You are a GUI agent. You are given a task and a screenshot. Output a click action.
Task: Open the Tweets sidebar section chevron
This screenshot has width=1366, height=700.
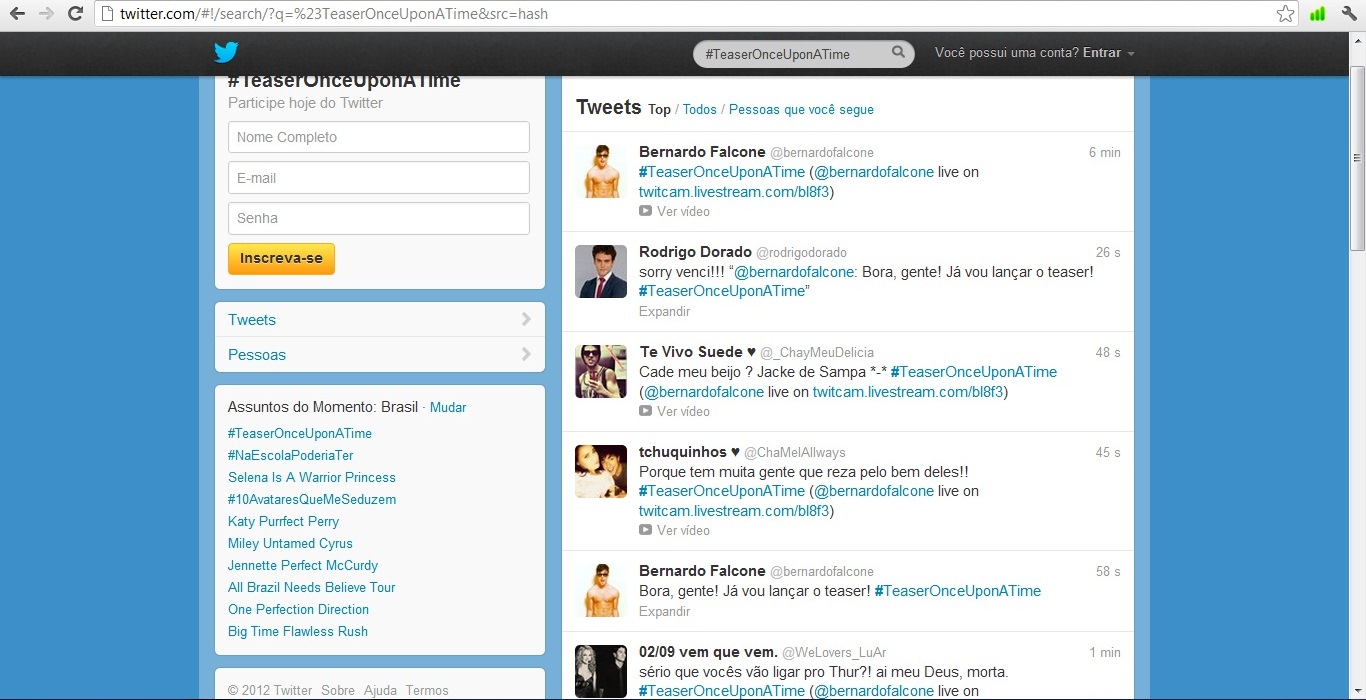tap(526, 320)
